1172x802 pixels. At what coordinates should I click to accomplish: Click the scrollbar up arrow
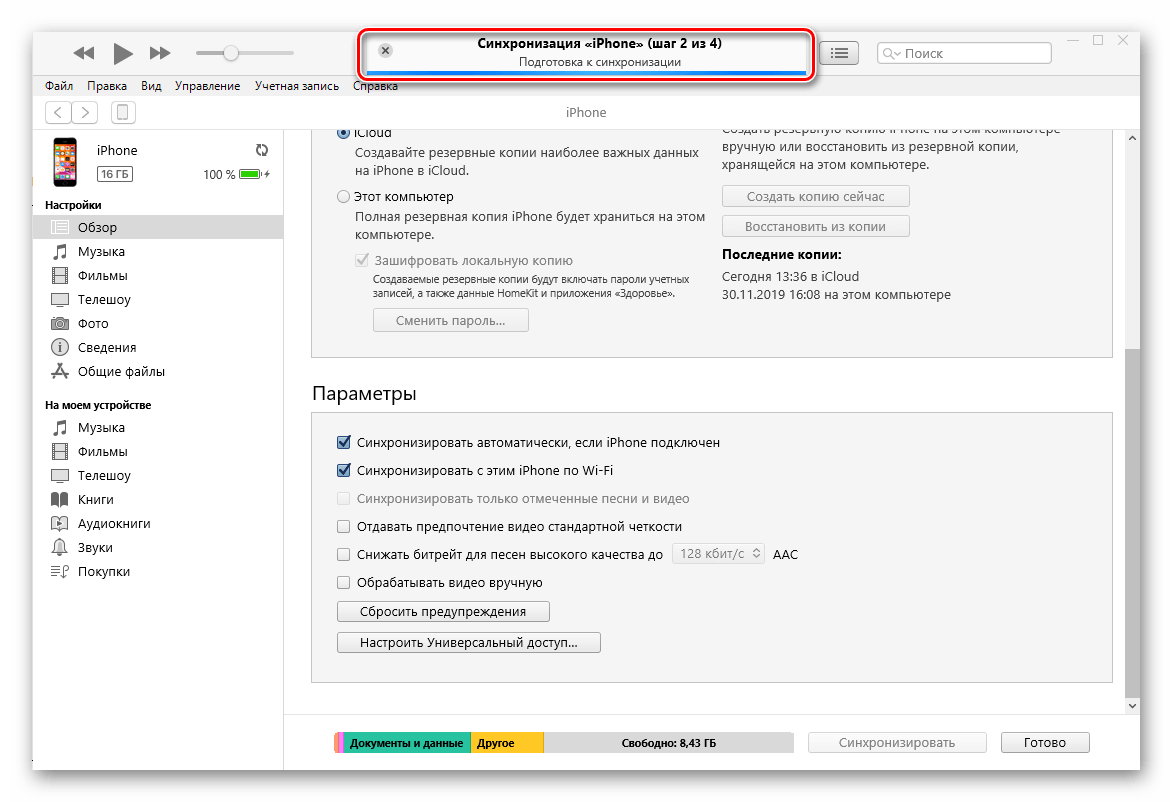pyautogui.click(x=1132, y=138)
